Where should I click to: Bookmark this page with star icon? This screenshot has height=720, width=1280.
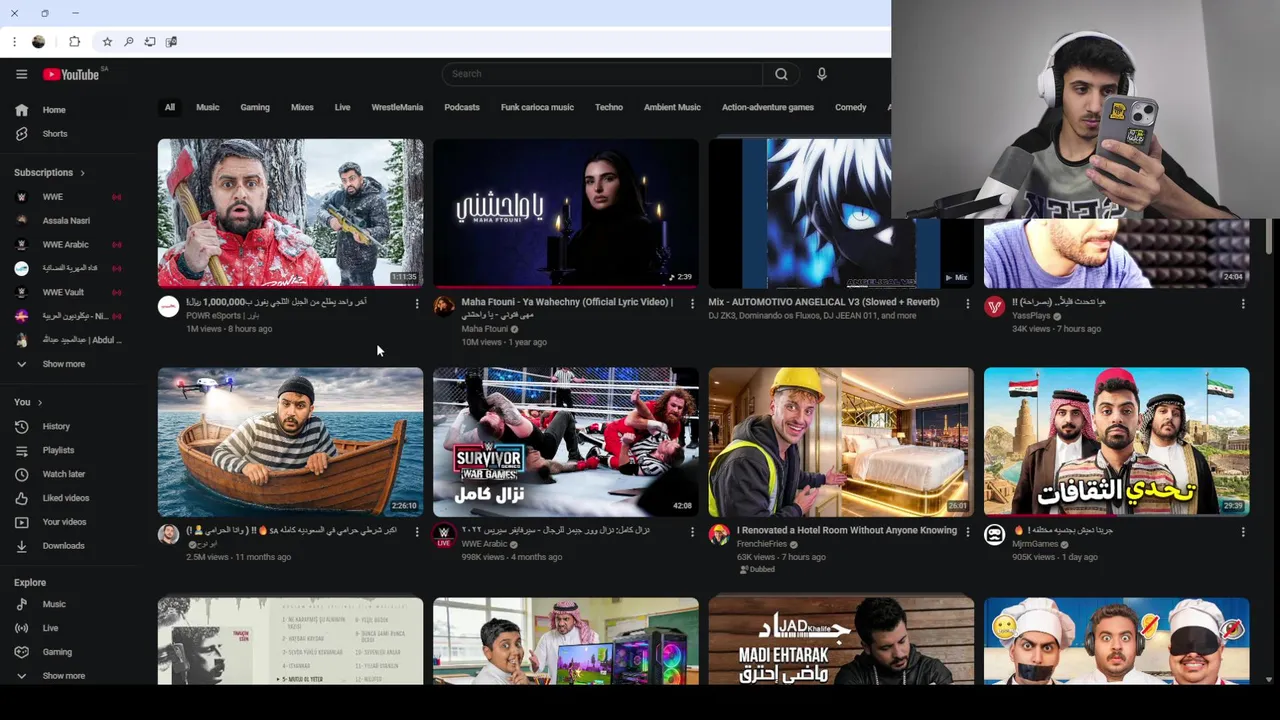pos(107,42)
